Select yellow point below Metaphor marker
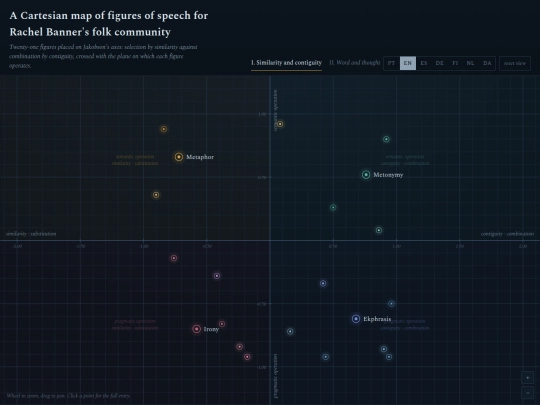 pyautogui.click(x=156, y=195)
